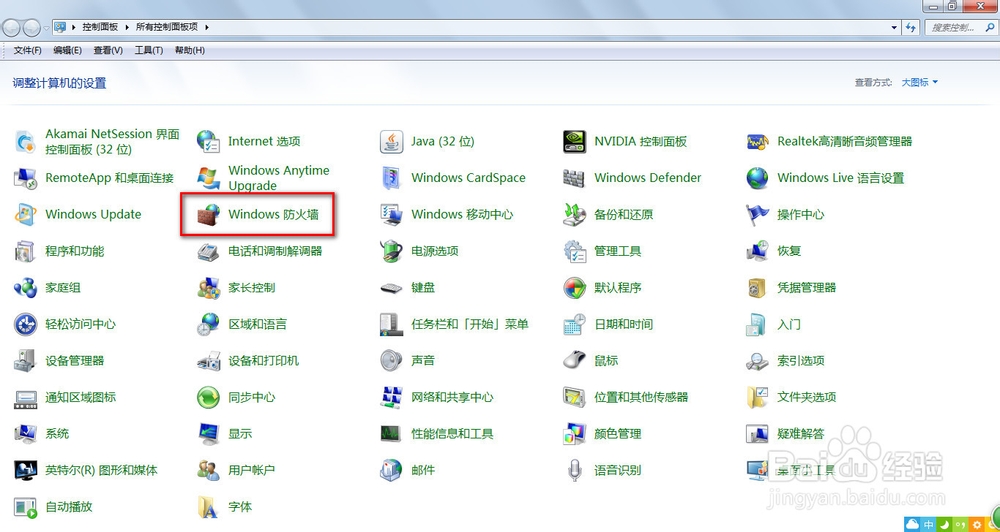Open the Windows Live 语言设置 link
This screenshot has width=1000, height=532.
click(841, 178)
